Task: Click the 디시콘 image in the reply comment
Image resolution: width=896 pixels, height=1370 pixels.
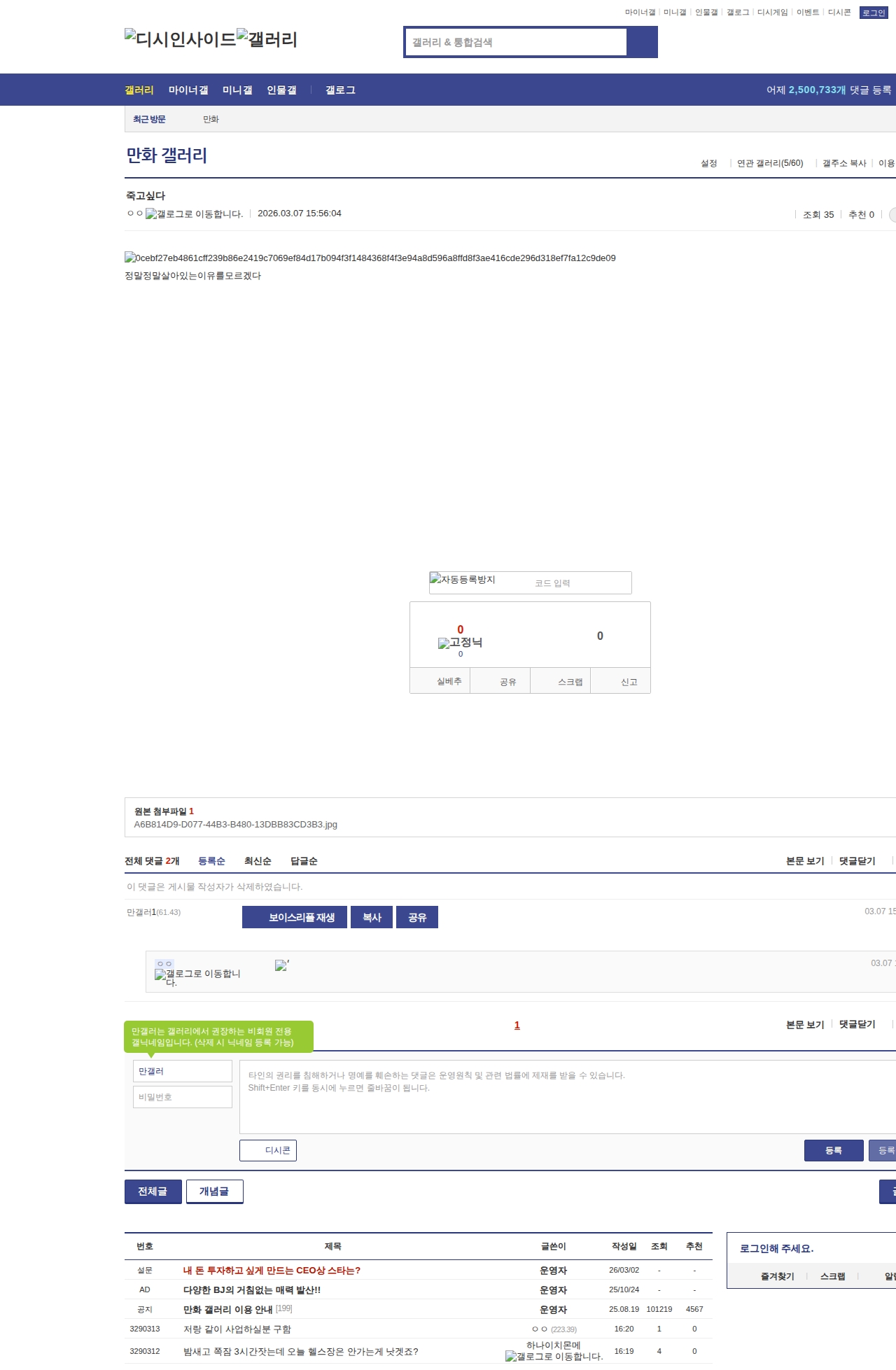Action: tap(282, 965)
